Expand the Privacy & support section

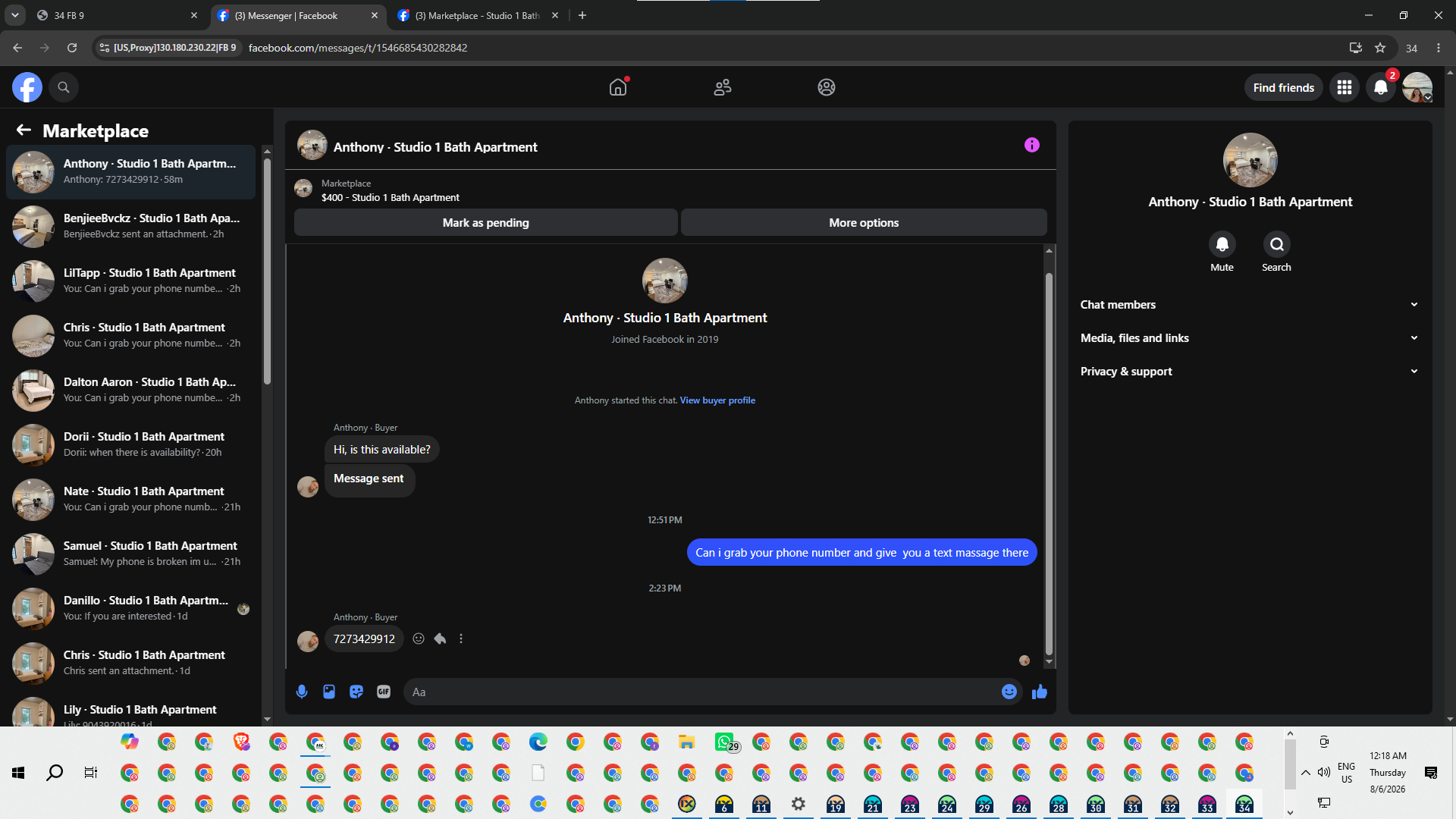pos(1249,372)
